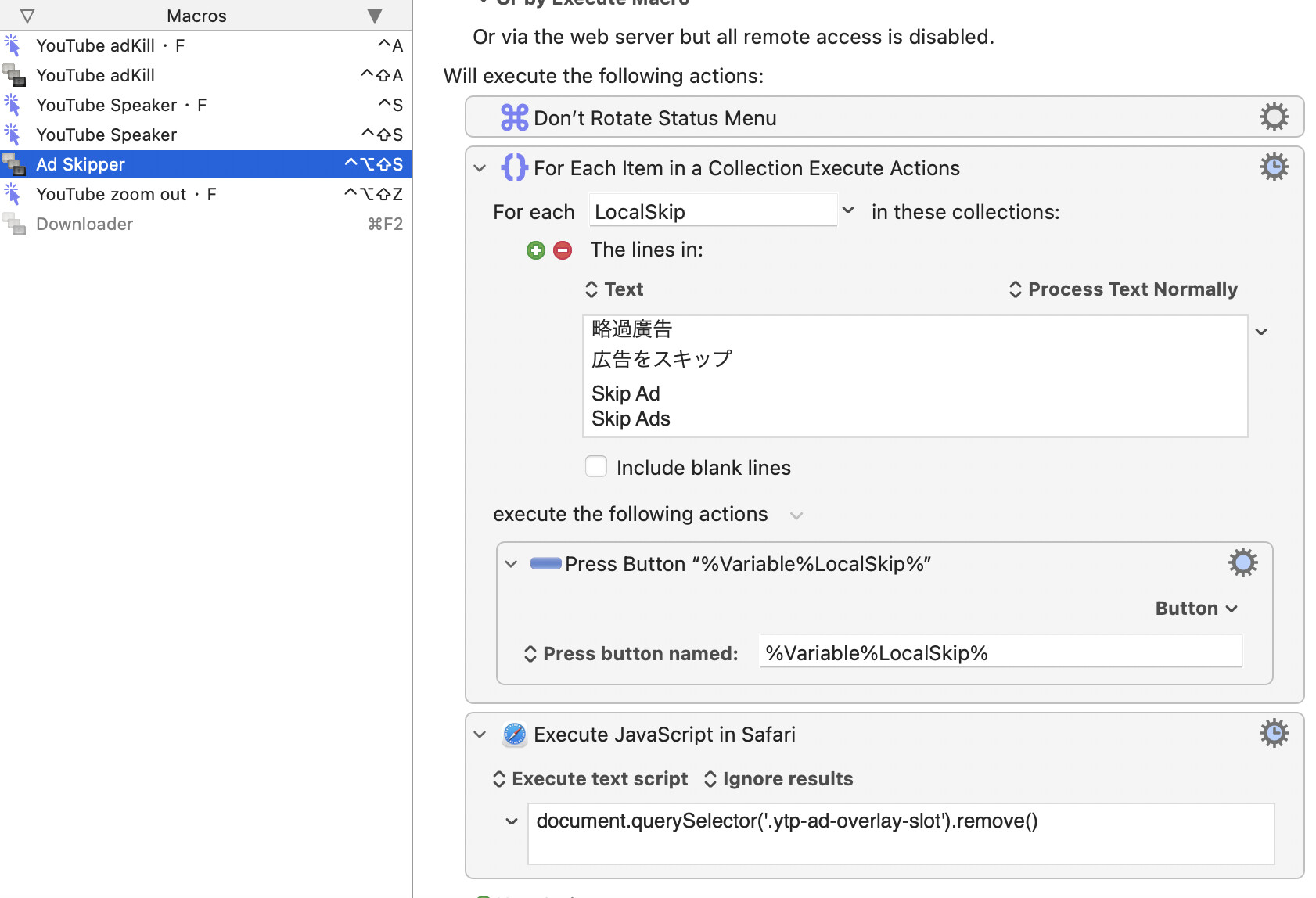Click the Safari compass icon
This screenshot has height=898, width=1316.
tap(514, 735)
